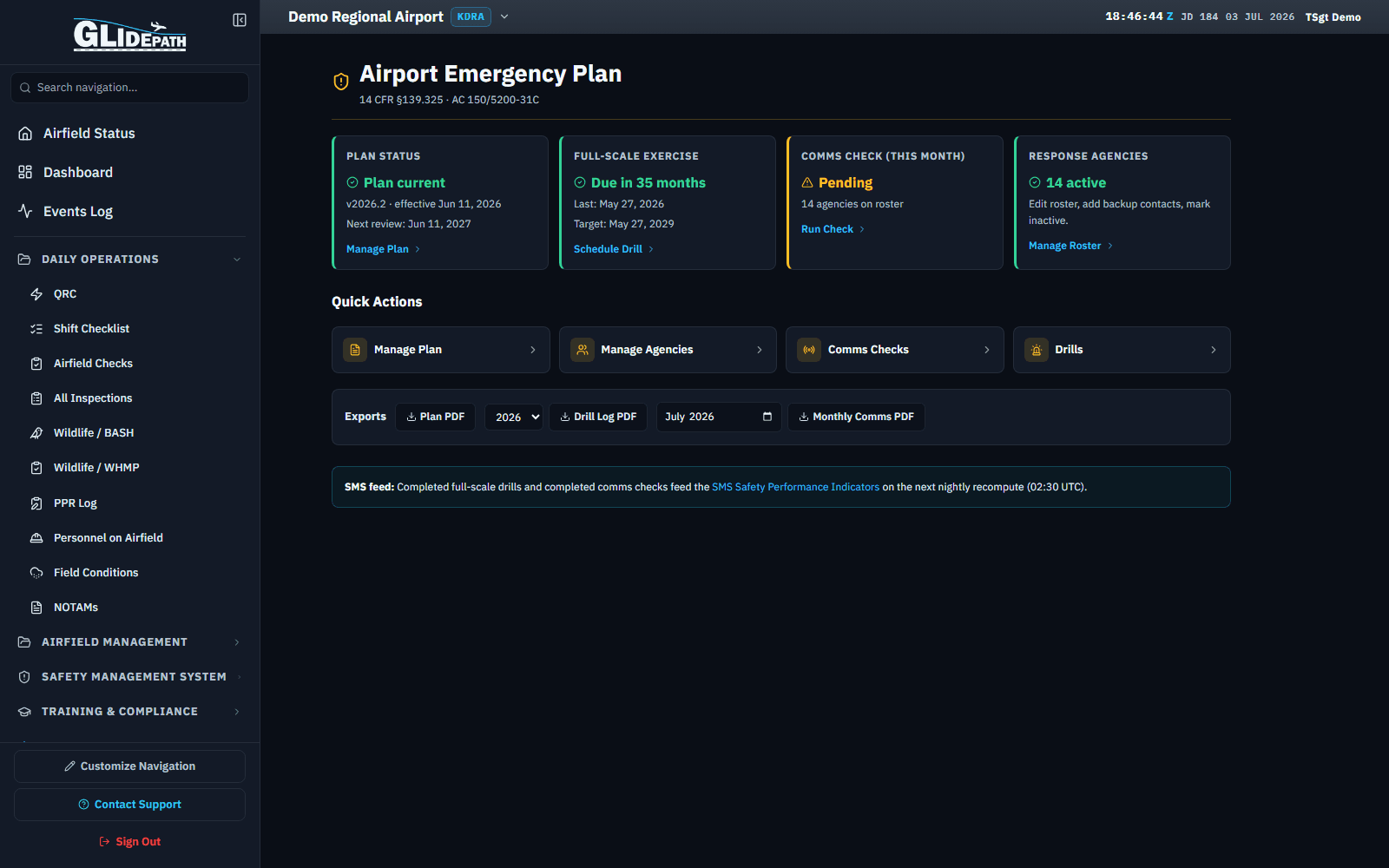Screen dimensions: 1389x868
Task: Click the Dashboard grid icon
Action: [x=25, y=173]
